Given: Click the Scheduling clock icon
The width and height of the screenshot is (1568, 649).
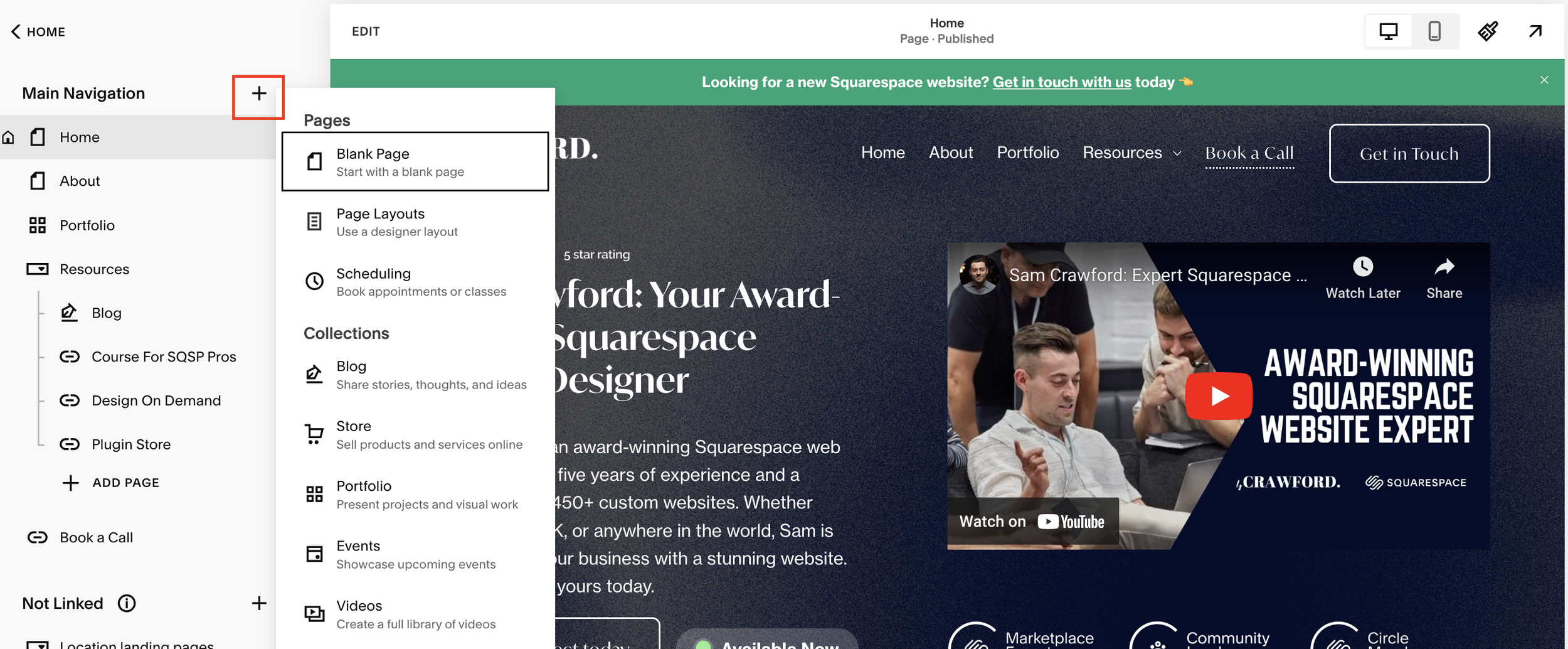Looking at the screenshot, I should click(x=314, y=281).
